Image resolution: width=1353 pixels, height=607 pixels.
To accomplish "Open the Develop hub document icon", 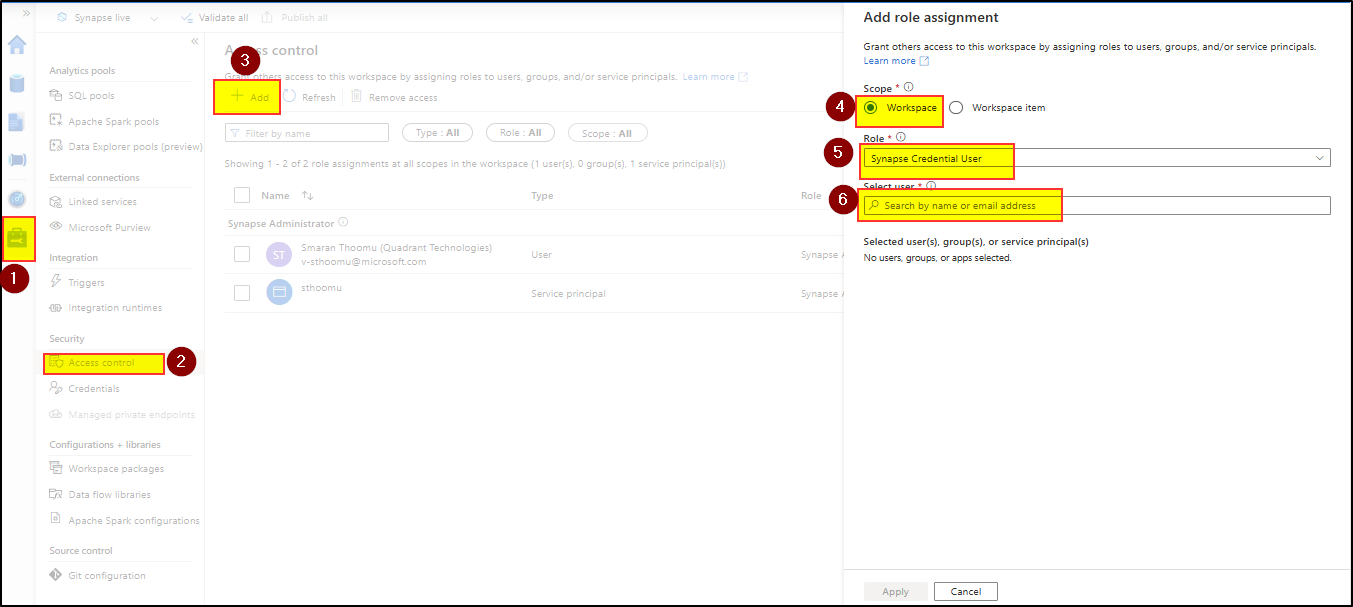I will tap(17, 122).
